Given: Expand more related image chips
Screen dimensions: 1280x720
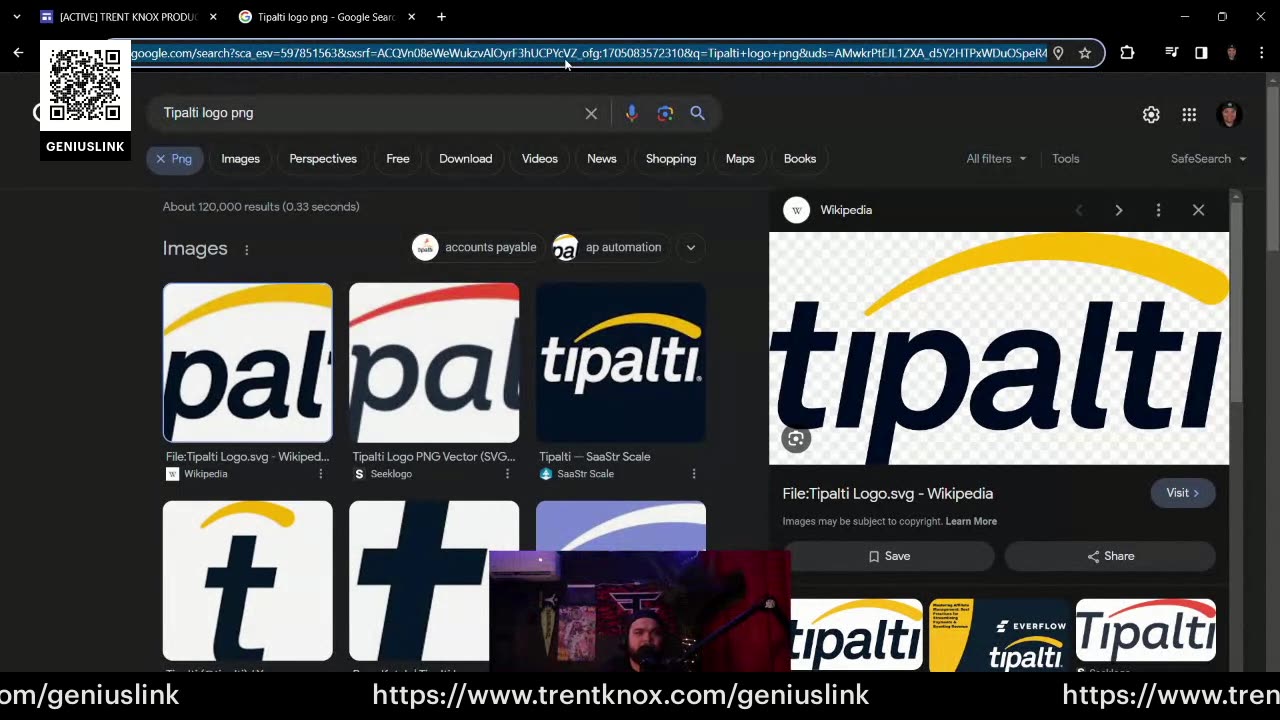Looking at the screenshot, I should [x=690, y=247].
